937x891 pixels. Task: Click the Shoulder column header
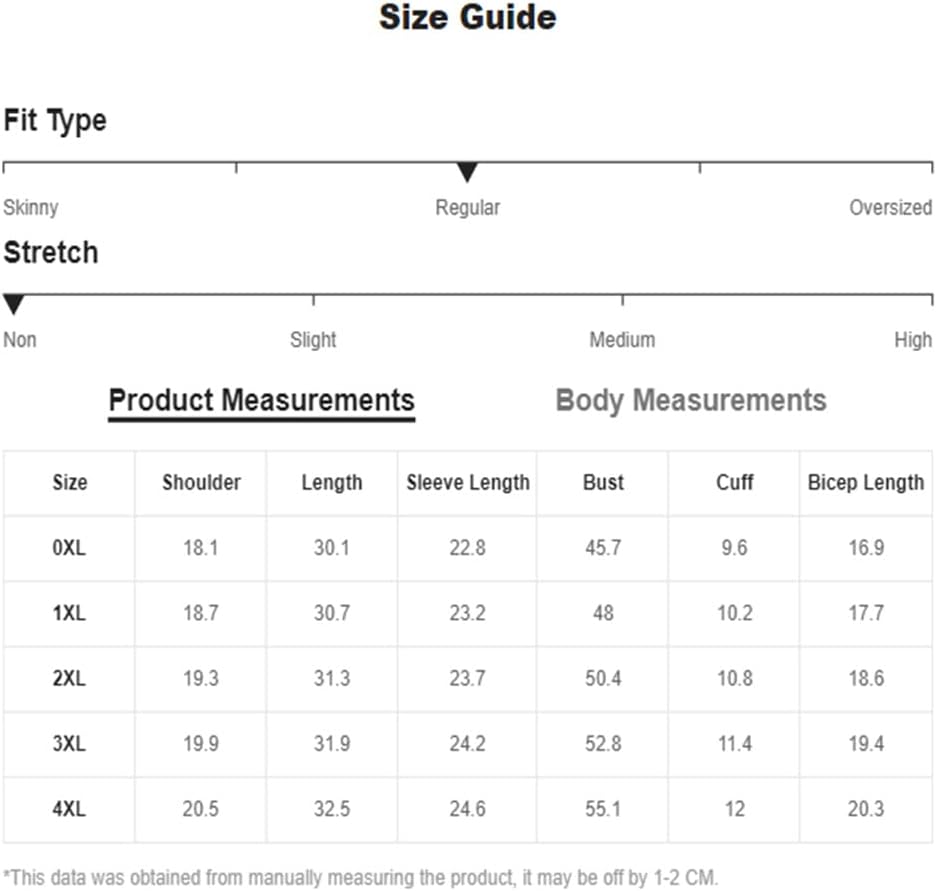(x=201, y=482)
